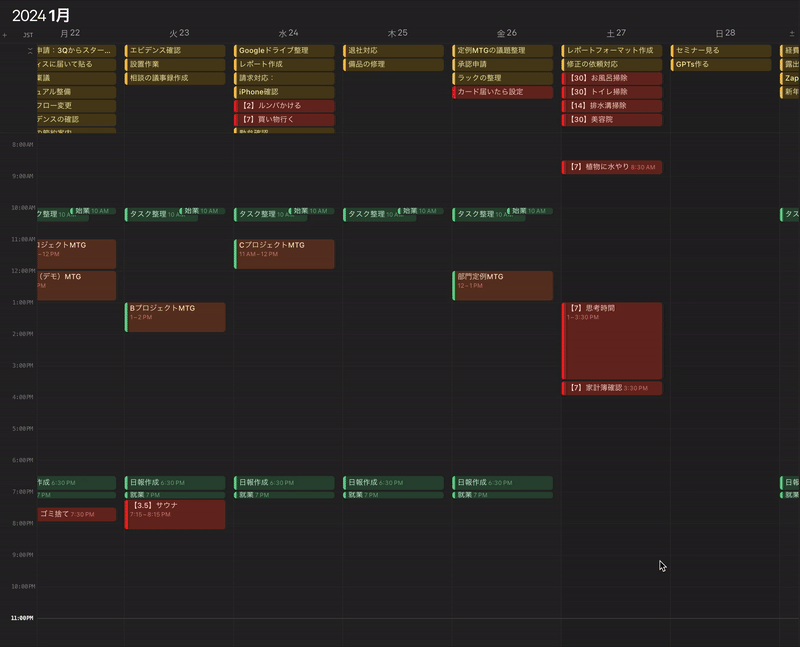Open Friday's 日報作成 6:30 PM event
Image resolution: width=800 pixels, height=647 pixels.
tap(503, 483)
